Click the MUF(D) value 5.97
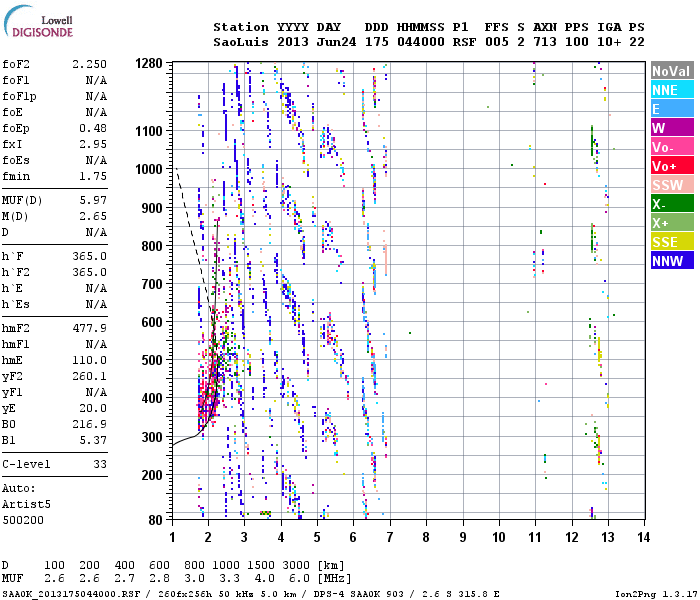The width and height of the screenshot is (700, 600). [93, 200]
